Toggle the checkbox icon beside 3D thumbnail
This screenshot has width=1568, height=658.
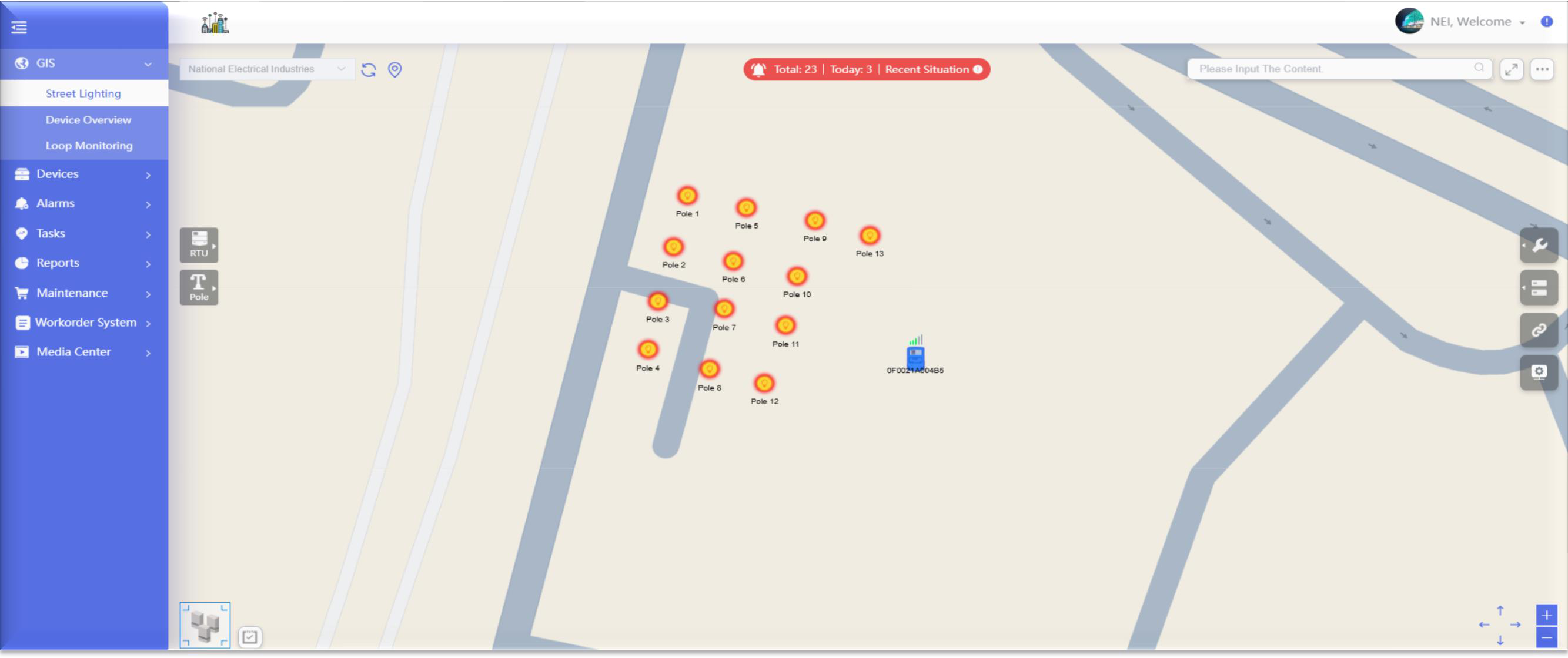[249, 637]
